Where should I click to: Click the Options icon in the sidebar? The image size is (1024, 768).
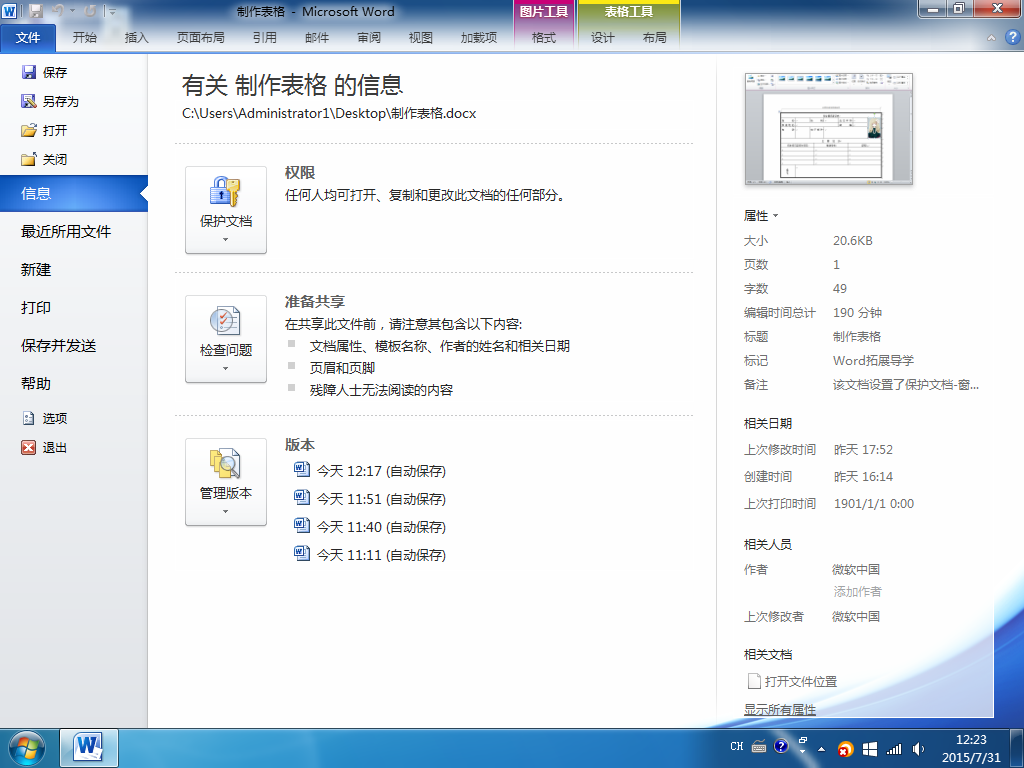click(29, 418)
